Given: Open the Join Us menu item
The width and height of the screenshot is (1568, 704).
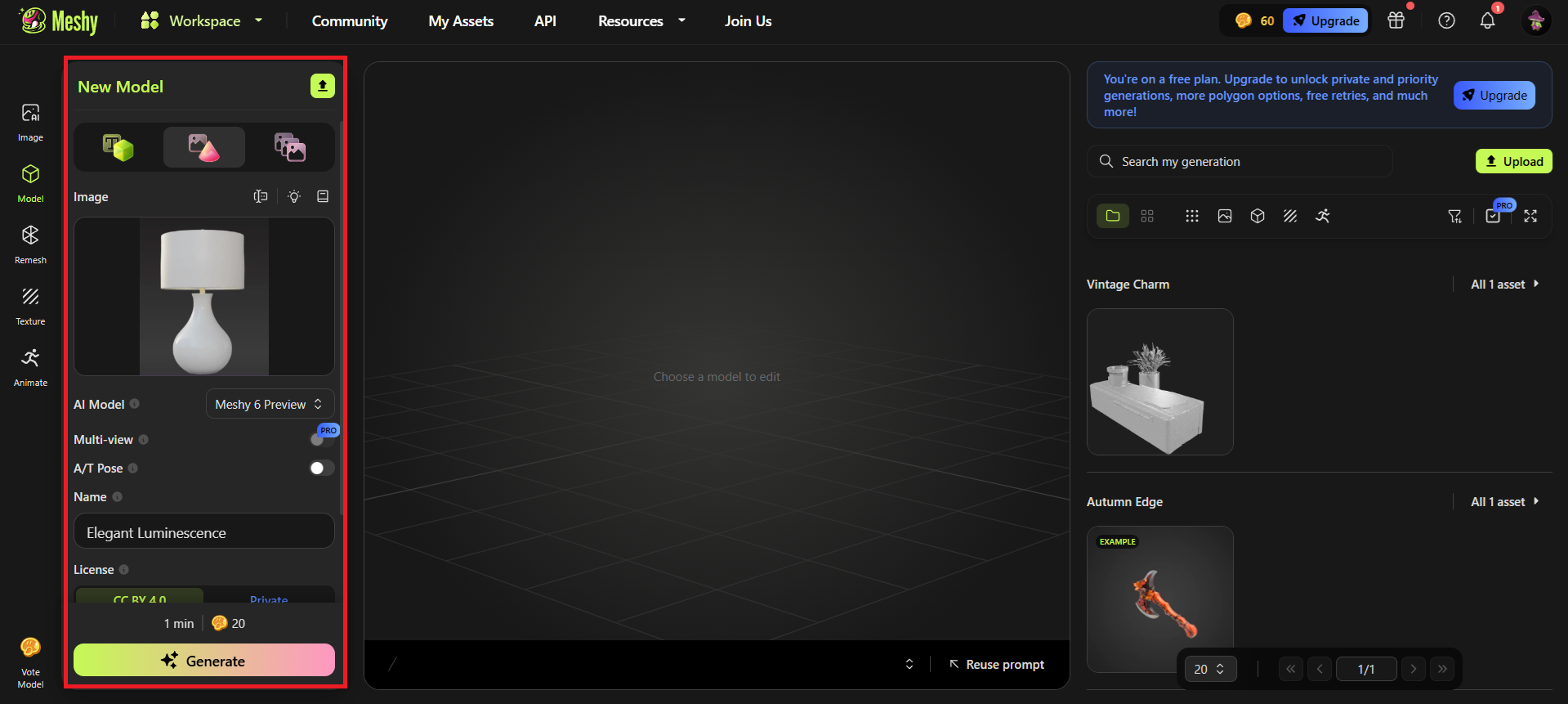Looking at the screenshot, I should tap(748, 21).
